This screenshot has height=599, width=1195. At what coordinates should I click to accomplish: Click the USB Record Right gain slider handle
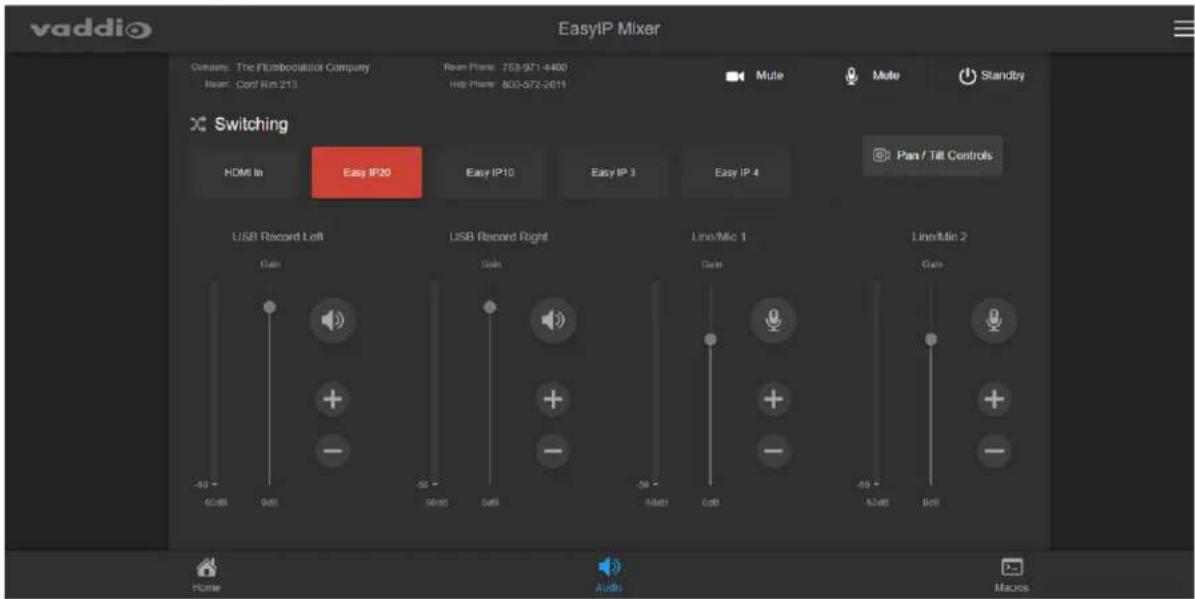490,306
